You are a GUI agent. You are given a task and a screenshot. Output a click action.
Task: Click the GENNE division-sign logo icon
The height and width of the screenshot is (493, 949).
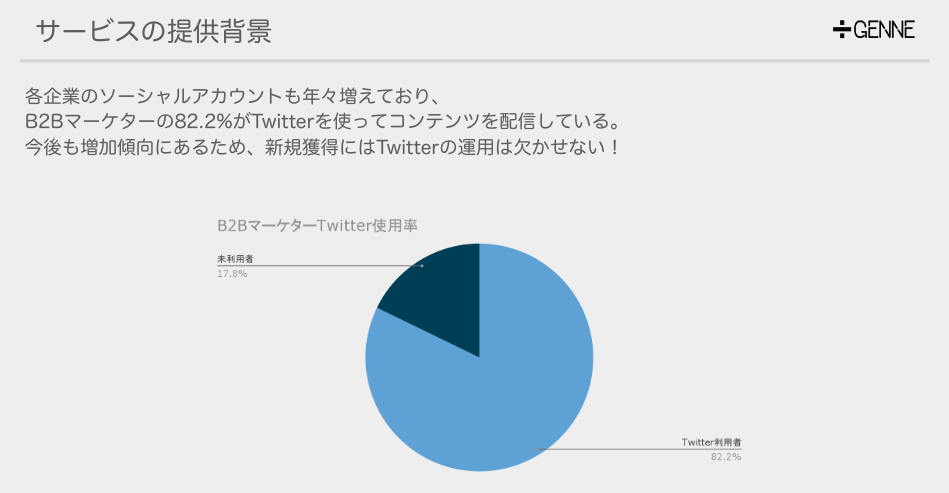click(840, 29)
